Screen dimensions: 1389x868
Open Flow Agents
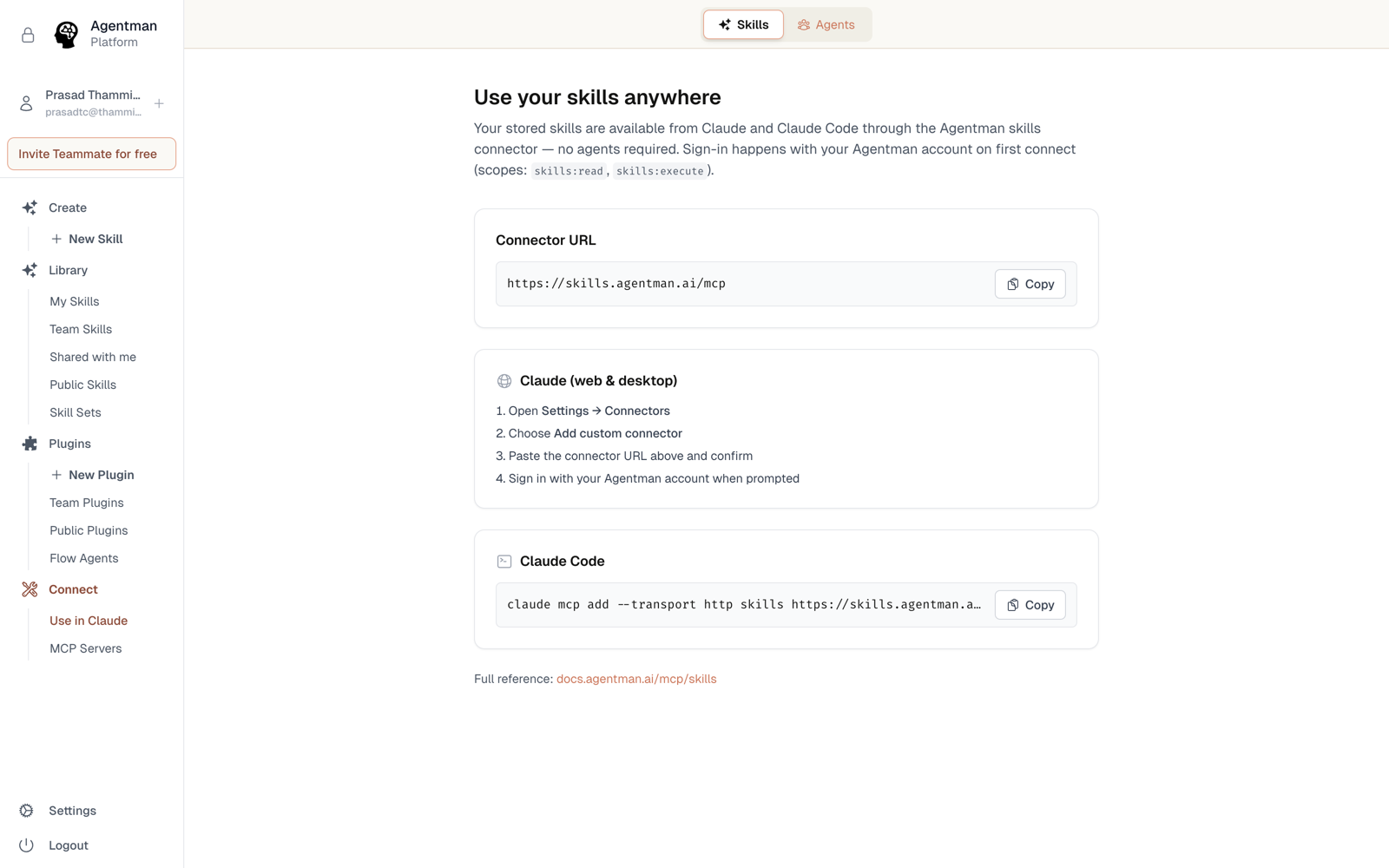(84, 558)
